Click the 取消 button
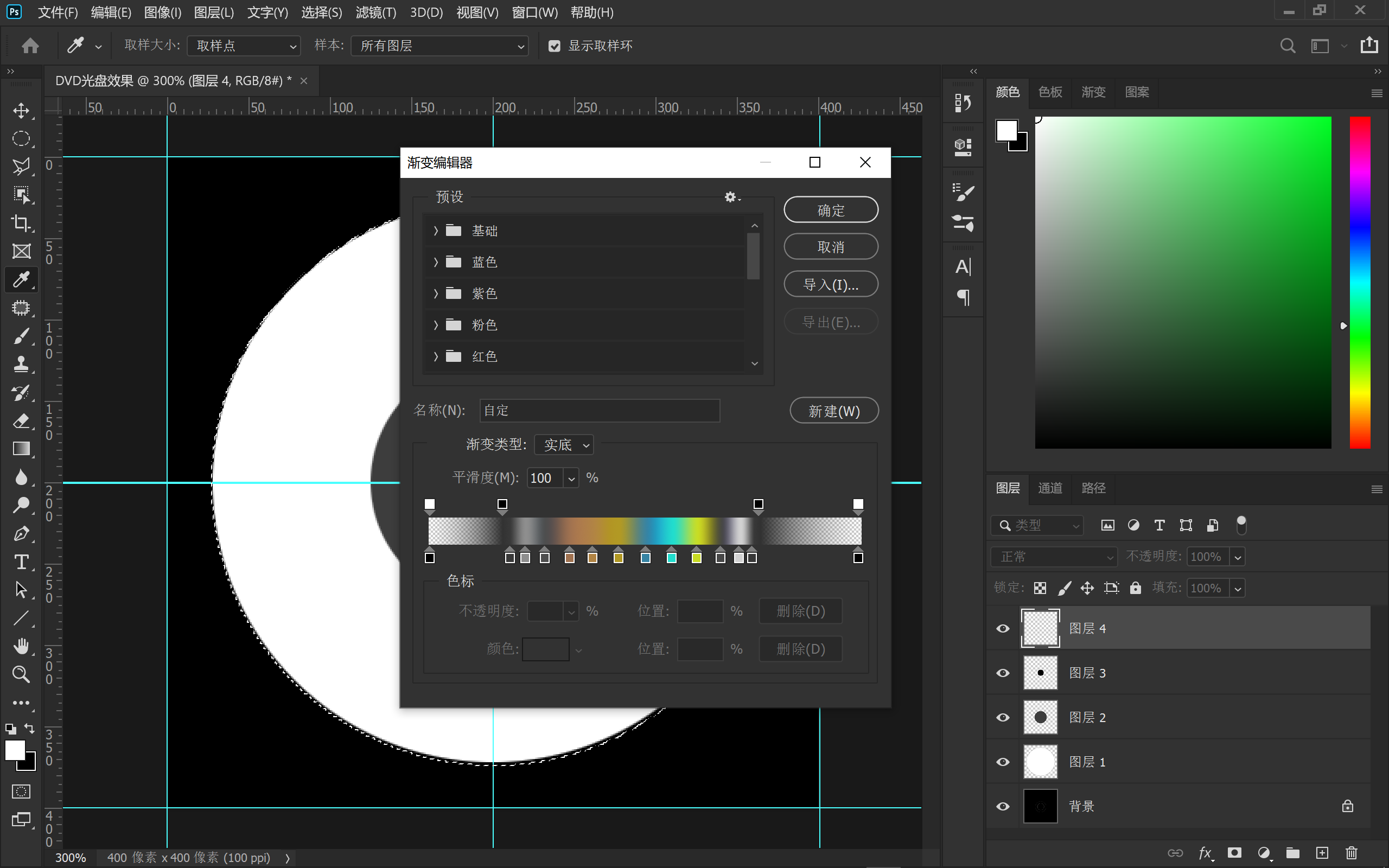The height and width of the screenshot is (868, 1389). 831,247
